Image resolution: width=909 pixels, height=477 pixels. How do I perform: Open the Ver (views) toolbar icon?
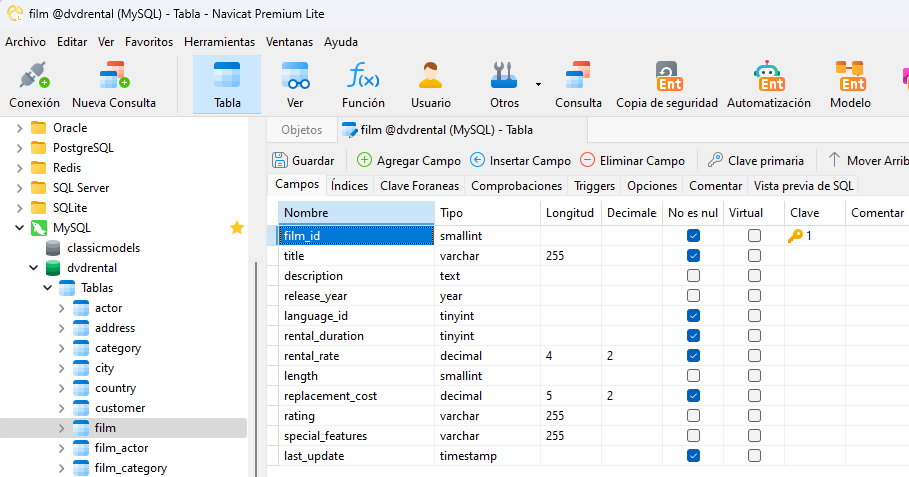(x=295, y=75)
